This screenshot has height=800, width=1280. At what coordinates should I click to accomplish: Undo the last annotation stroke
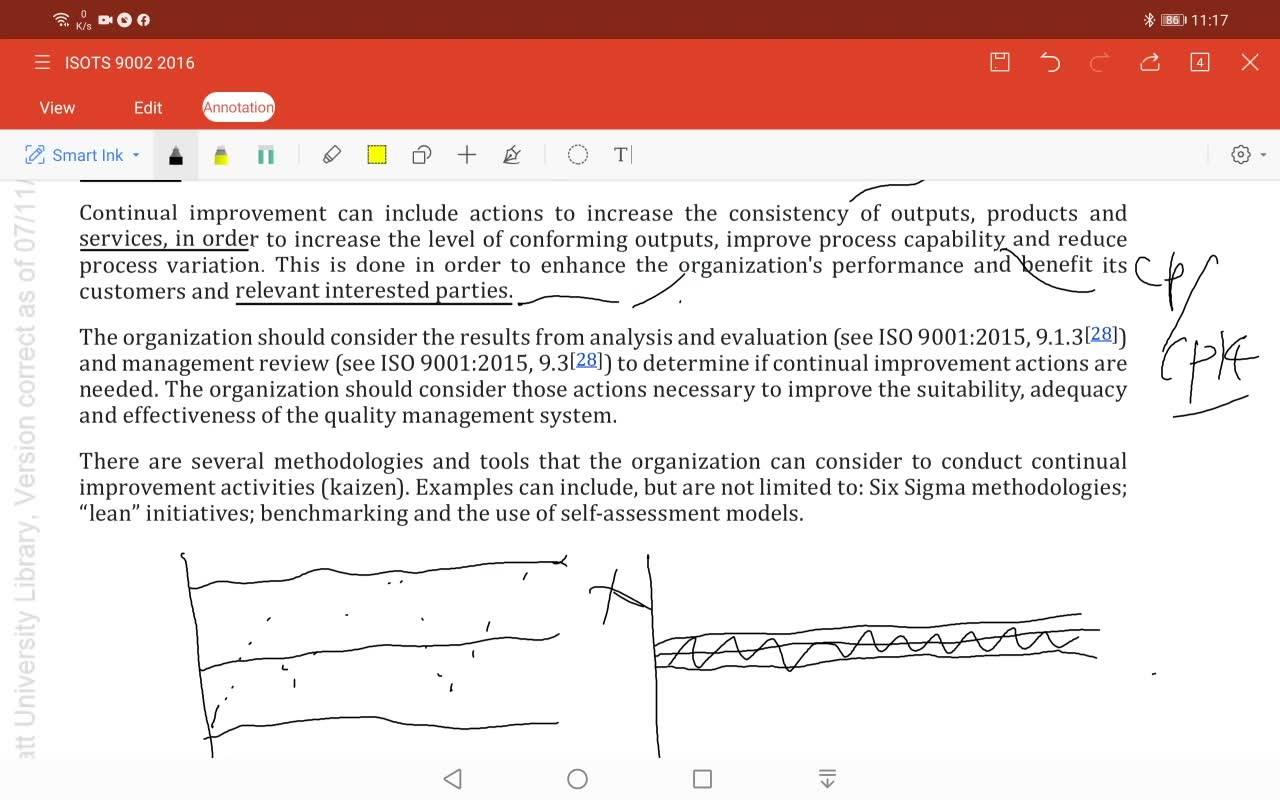[1049, 62]
